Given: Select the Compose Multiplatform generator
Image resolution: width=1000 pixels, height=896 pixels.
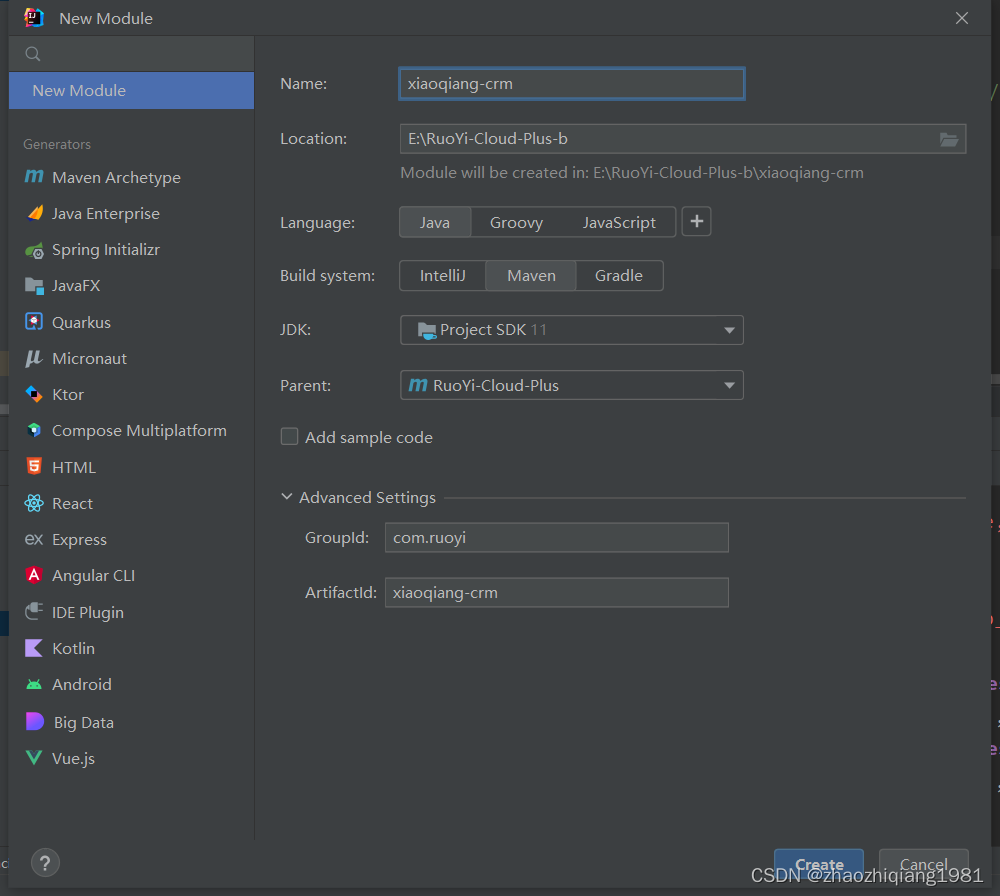Looking at the screenshot, I should click(x=136, y=430).
